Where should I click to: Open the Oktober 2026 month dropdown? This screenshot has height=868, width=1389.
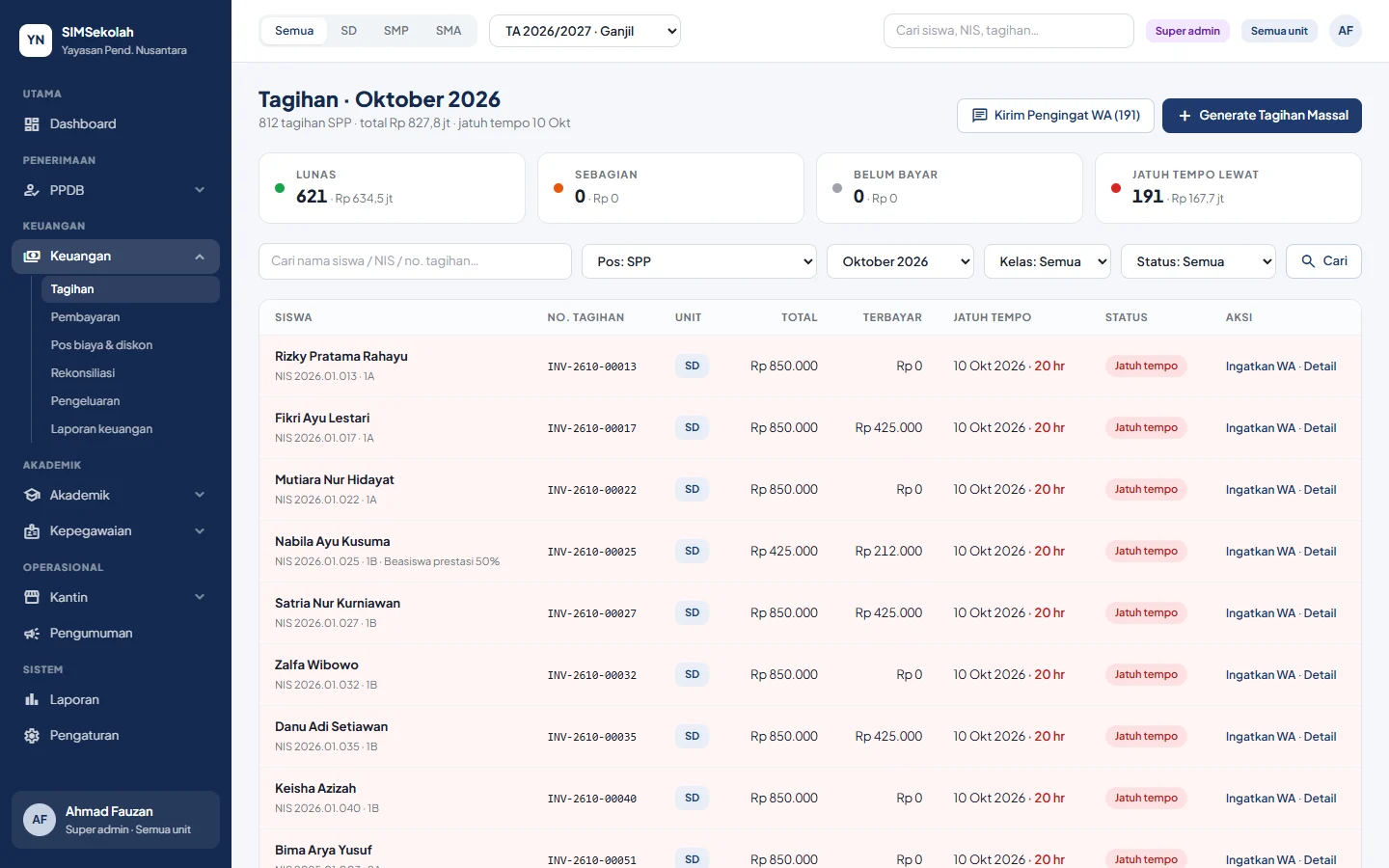[x=900, y=261]
